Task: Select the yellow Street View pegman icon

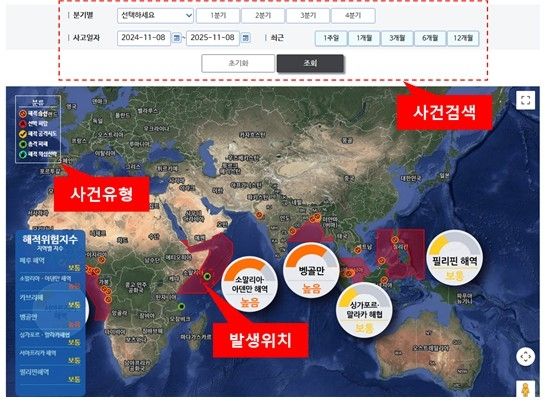Action: (x=525, y=389)
